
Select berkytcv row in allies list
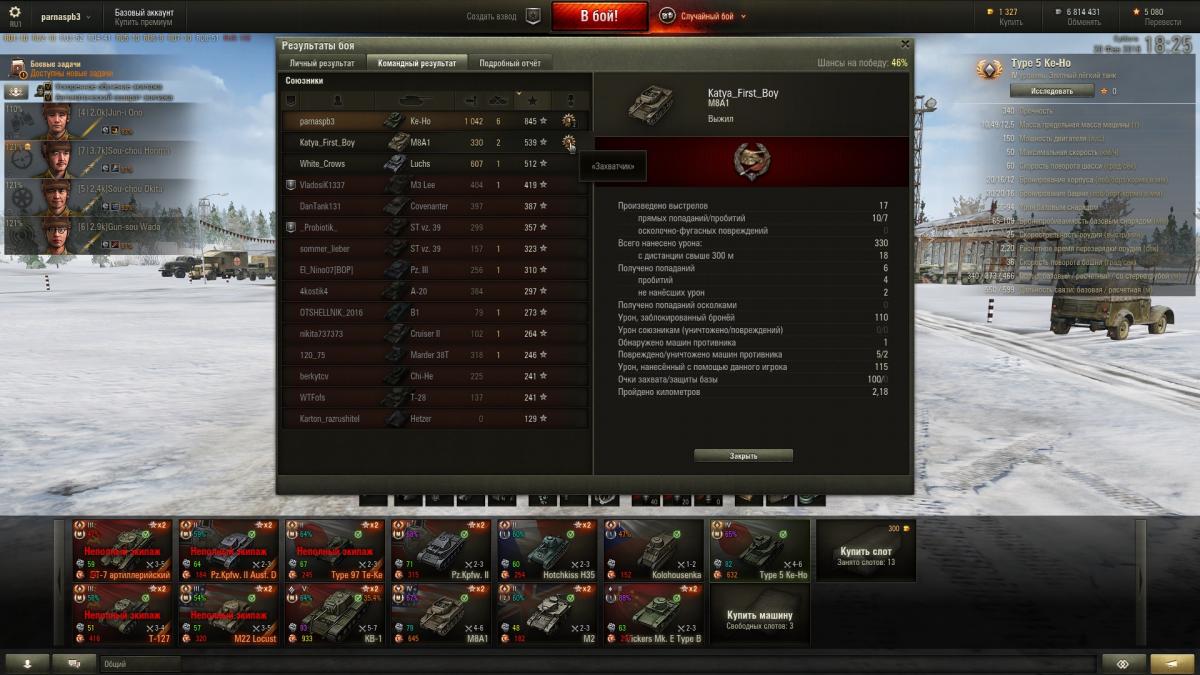pos(436,376)
